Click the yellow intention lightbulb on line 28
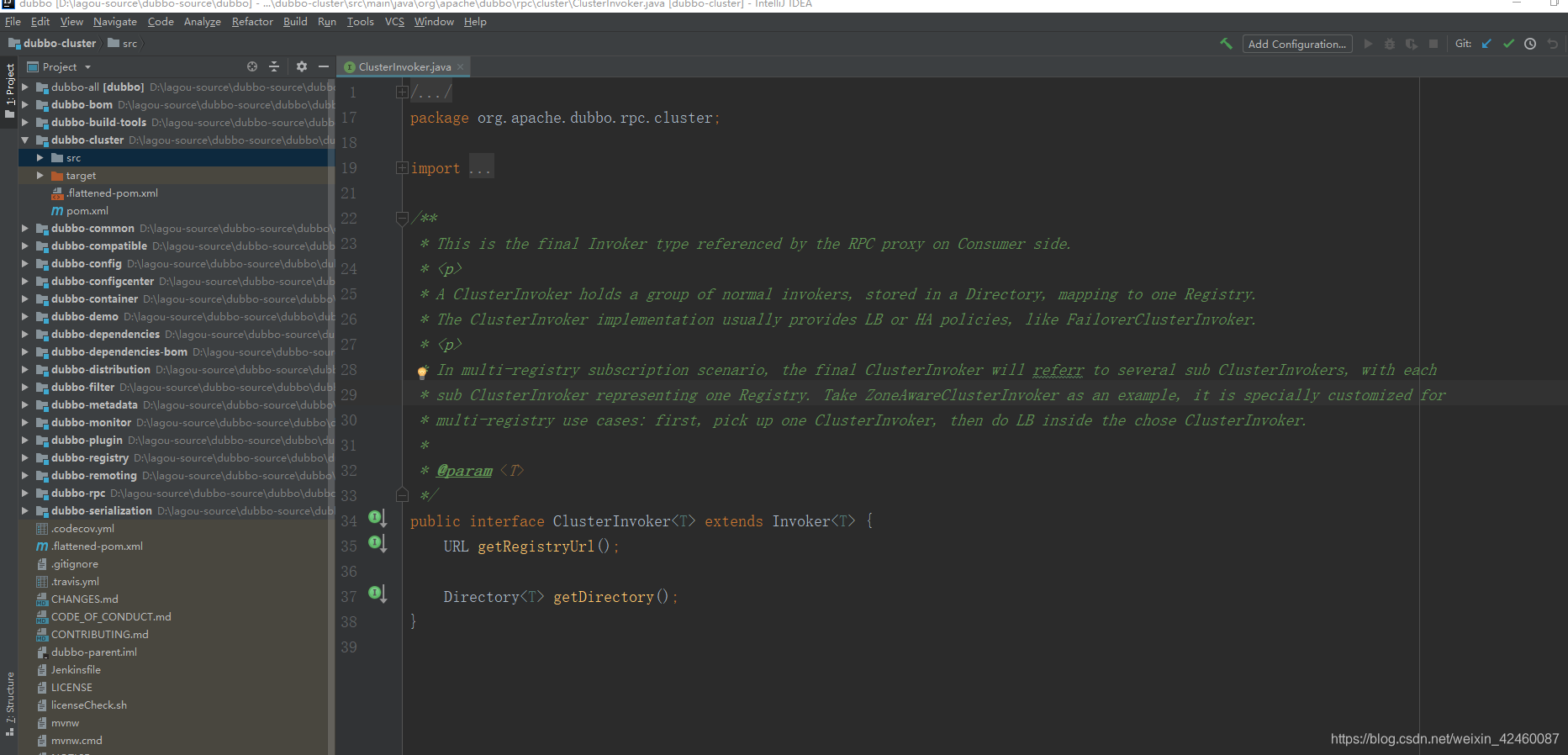The height and width of the screenshot is (755, 1568). click(422, 372)
